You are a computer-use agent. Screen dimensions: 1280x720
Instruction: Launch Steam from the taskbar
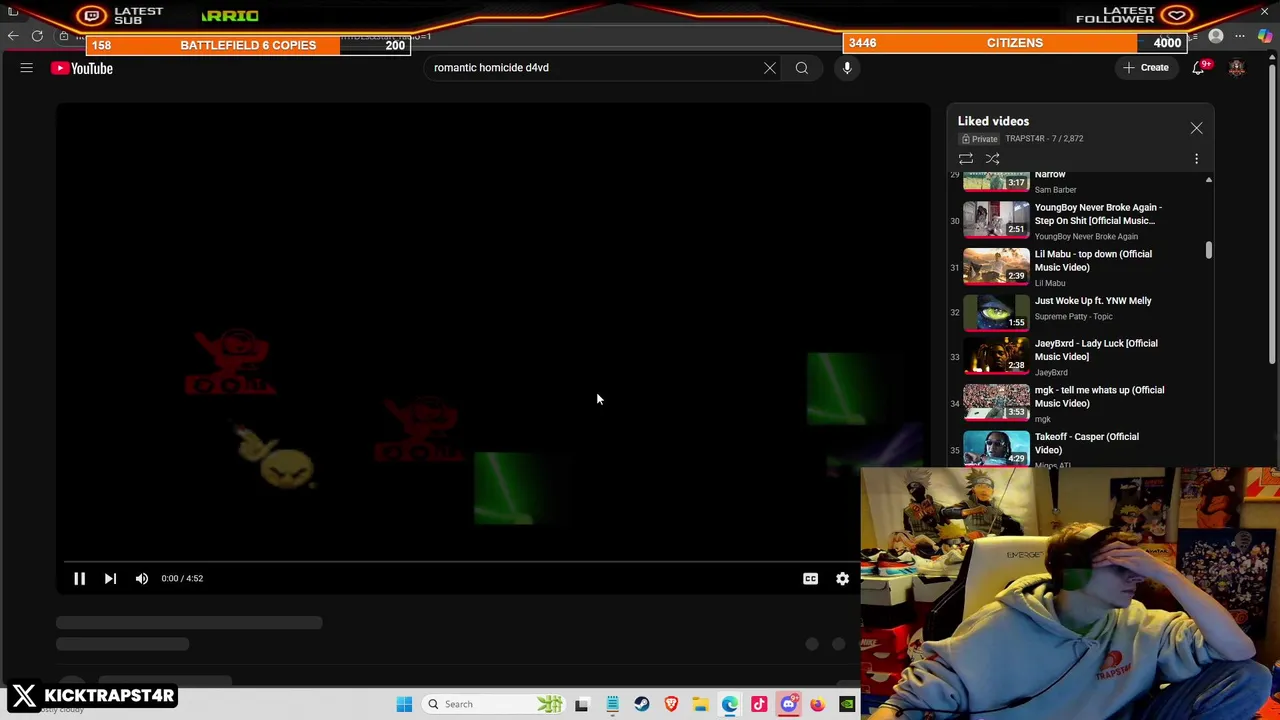[641, 704]
